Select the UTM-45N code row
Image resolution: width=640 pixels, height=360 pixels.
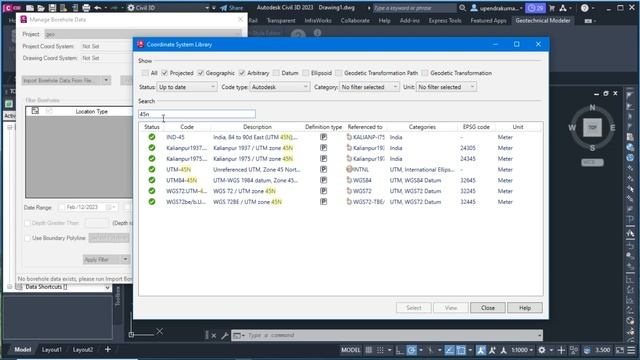(x=340, y=169)
